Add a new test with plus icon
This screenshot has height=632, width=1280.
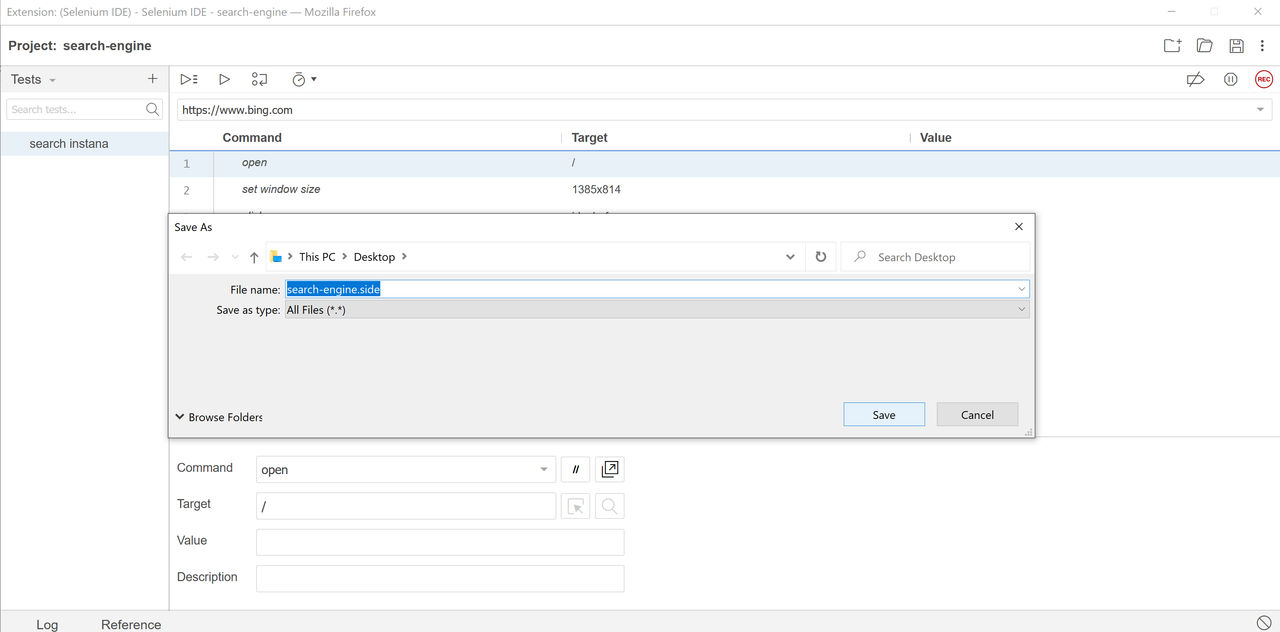(x=153, y=78)
